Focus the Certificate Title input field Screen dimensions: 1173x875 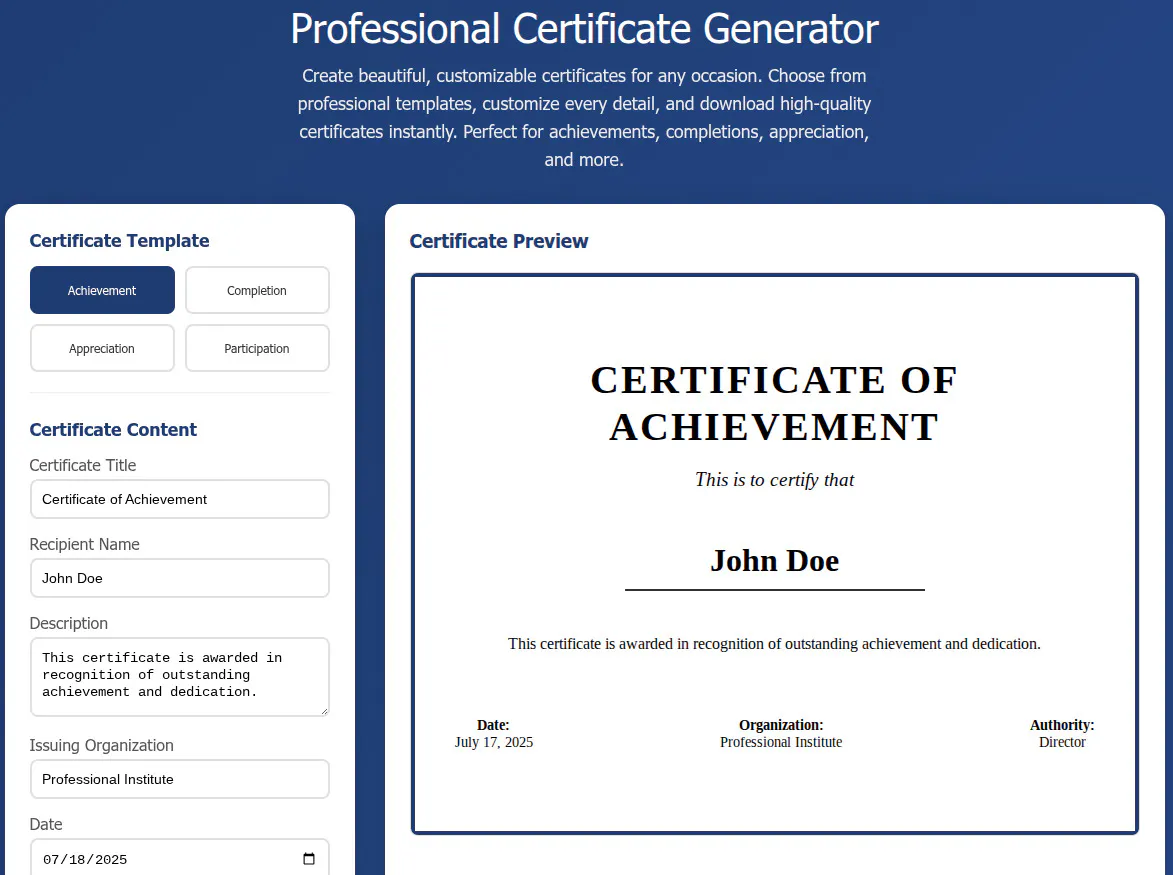[180, 499]
